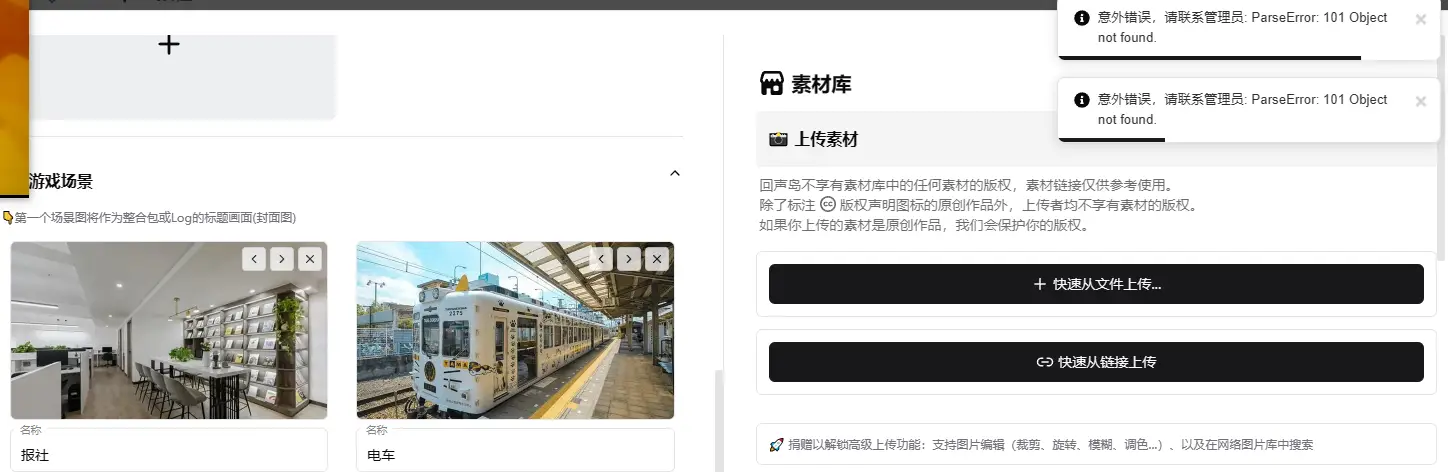Move the 报社 scene image left
The image size is (1448, 472).
(x=255, y=259)
